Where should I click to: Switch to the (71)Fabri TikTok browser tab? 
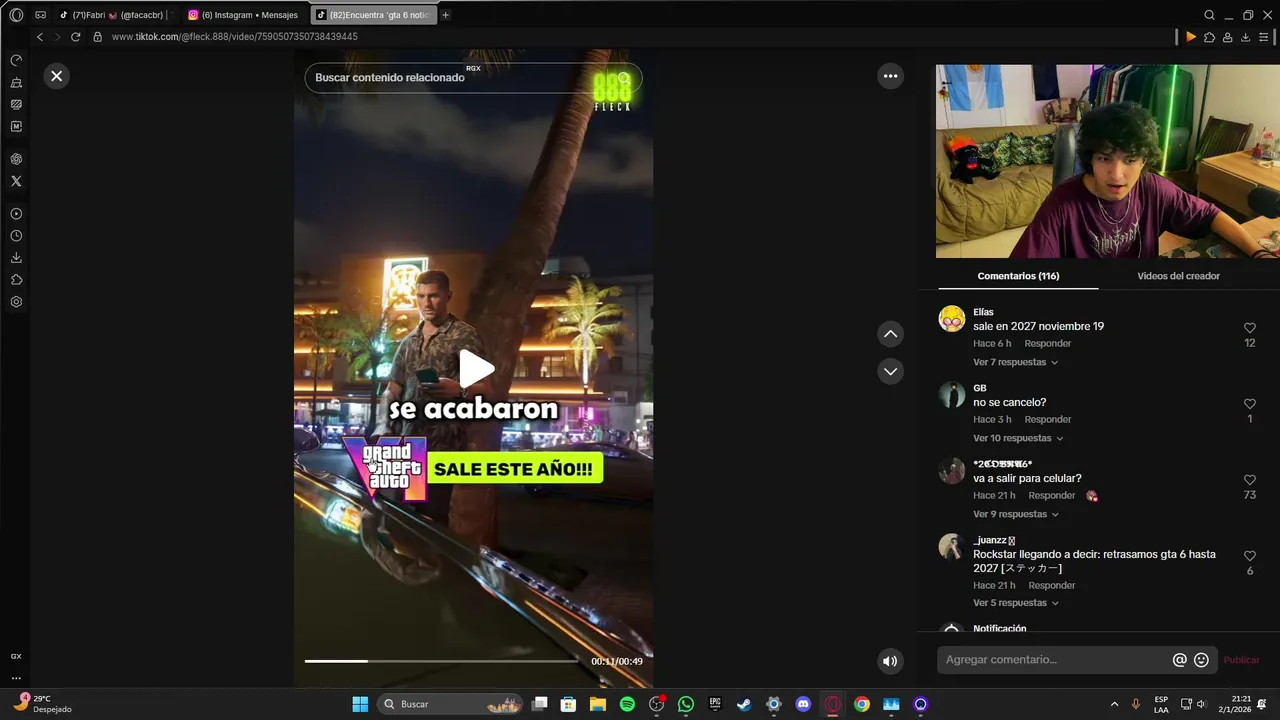coord(116,15)
